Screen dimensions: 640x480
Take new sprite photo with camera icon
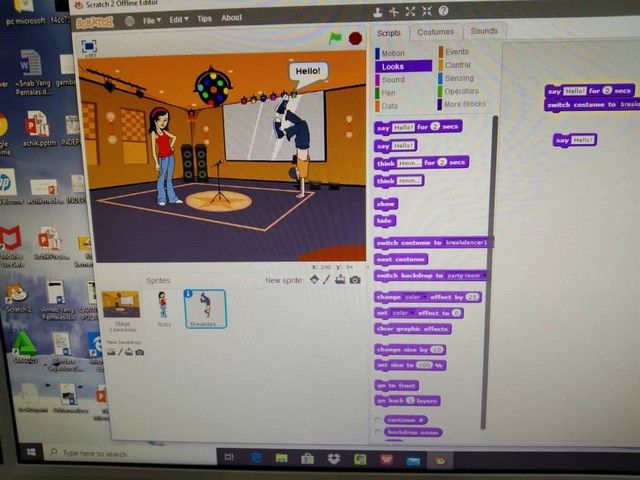[x=353, y=280]
